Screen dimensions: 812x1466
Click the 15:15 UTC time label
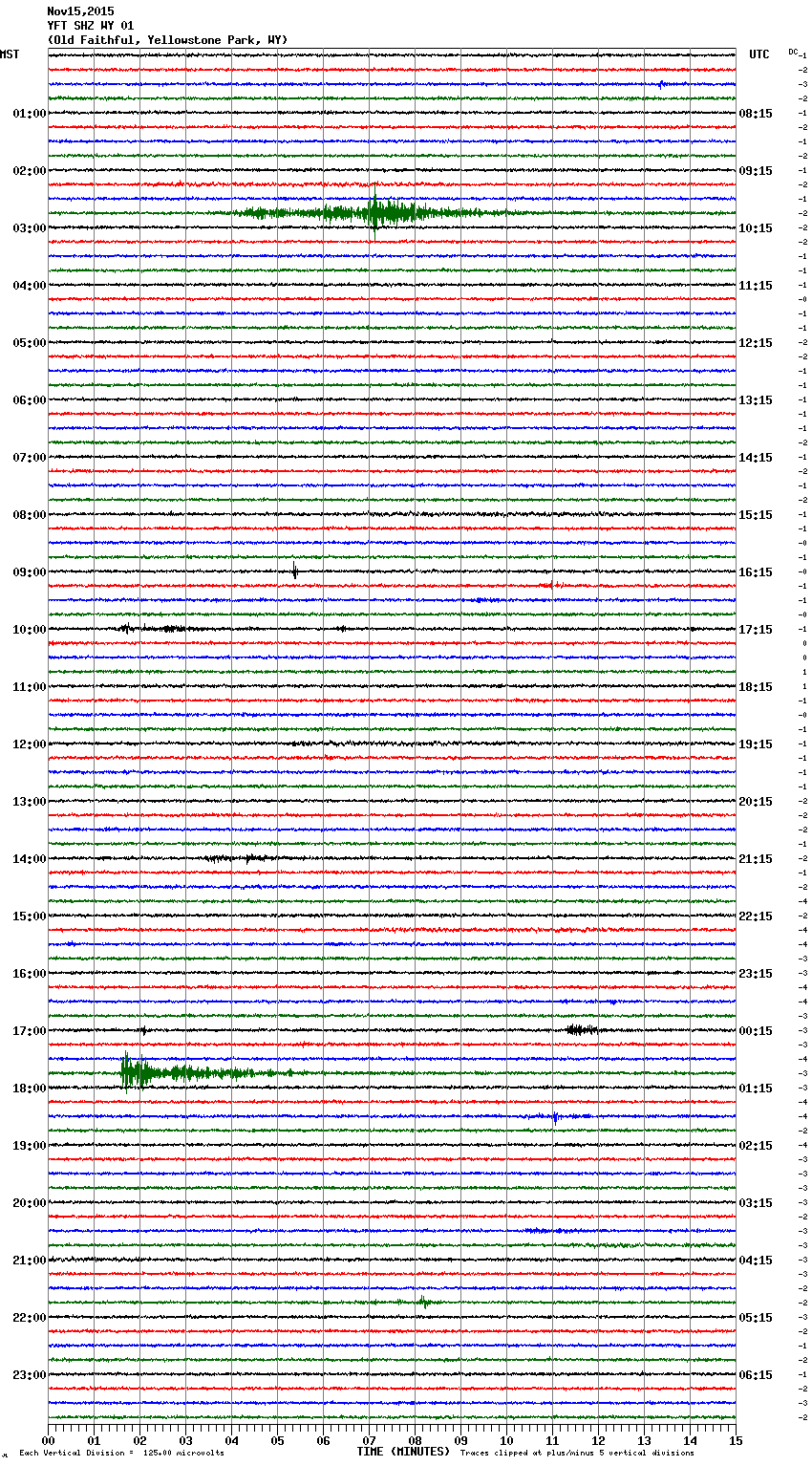(x=756, y=515)
